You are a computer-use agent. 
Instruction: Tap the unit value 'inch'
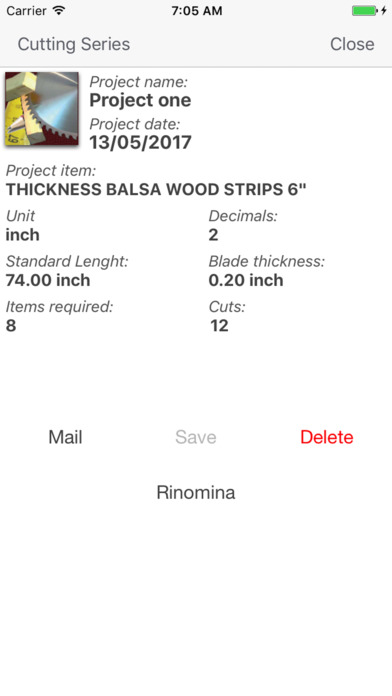[23, 235]
